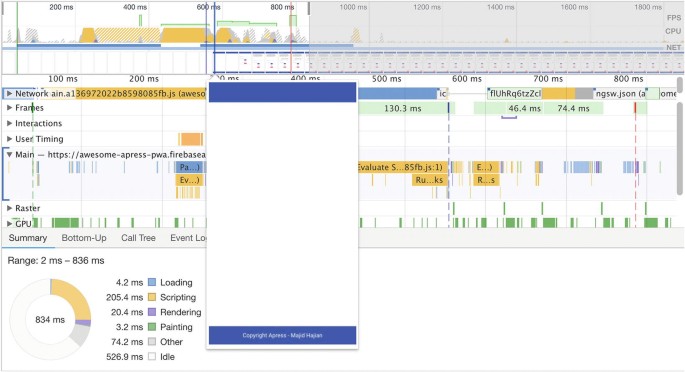Expand the Frames track
Image resolution: width=685 pixels, height=372 pixels.
tap(9, 107)
